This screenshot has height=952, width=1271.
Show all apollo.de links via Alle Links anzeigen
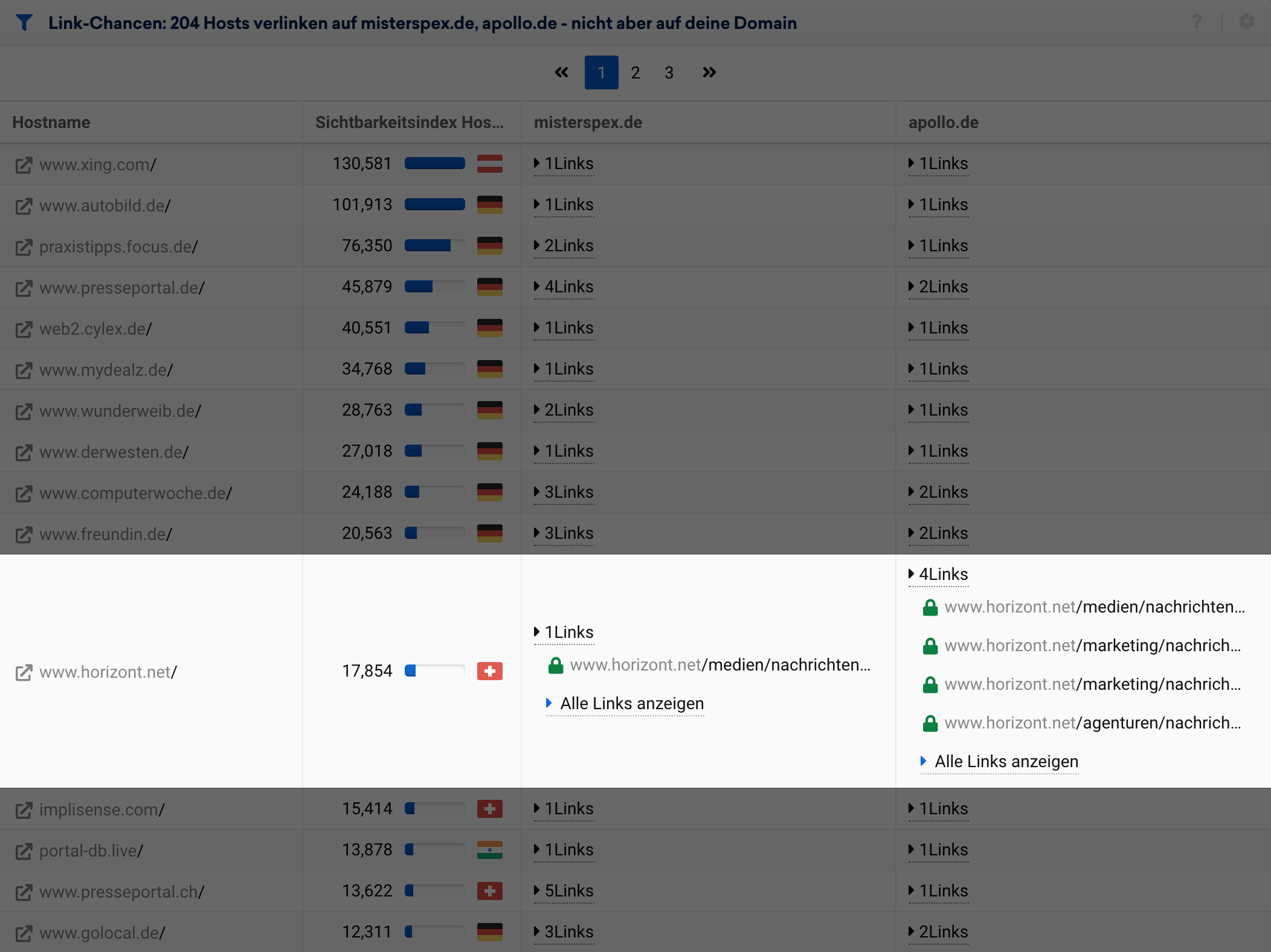pos(1006,762)
